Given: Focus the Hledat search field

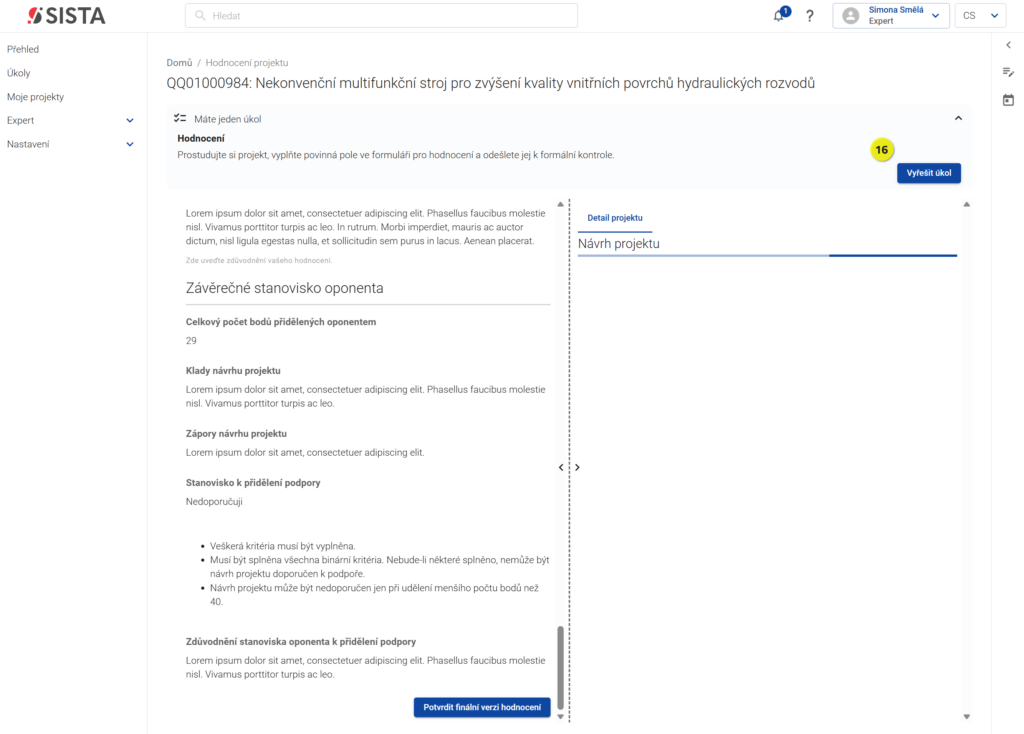Looking at the screenshot, I should tap(381, 16).
